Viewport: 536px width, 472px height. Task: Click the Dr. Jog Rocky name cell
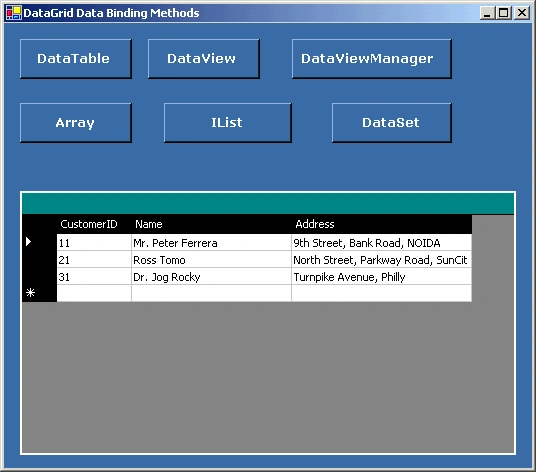pos(211,277)
